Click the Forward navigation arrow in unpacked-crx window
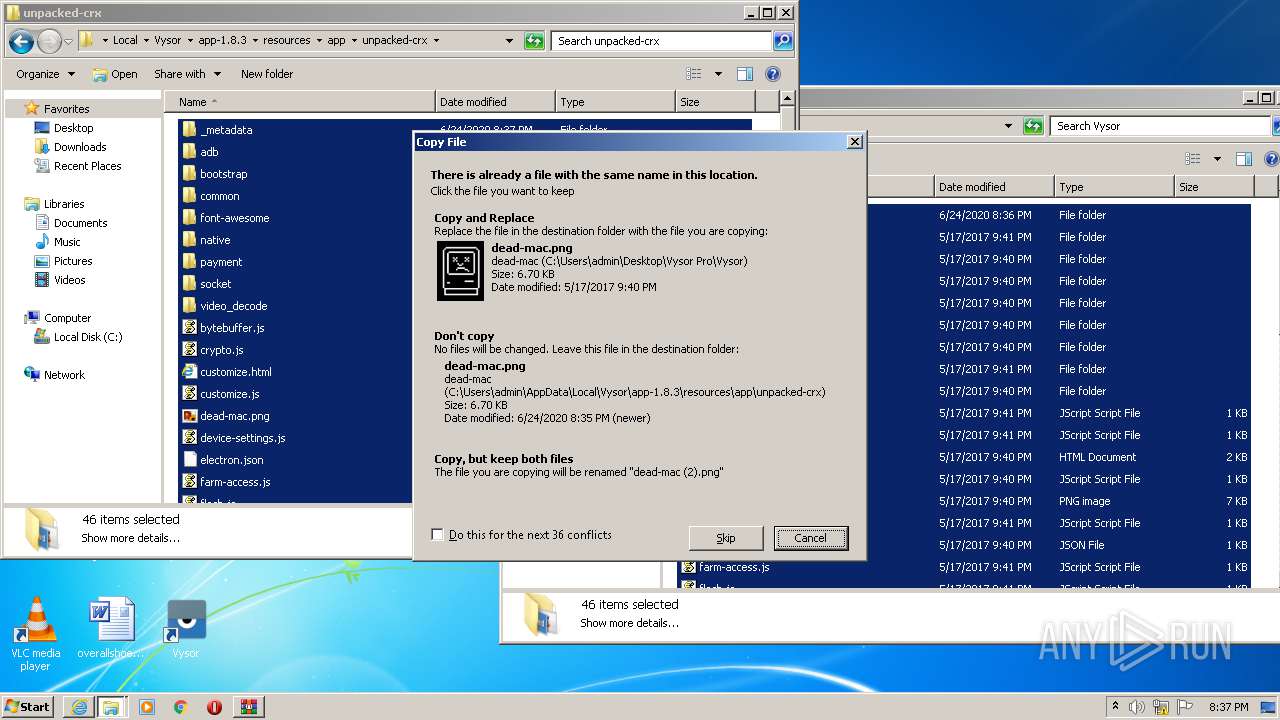 tap(49, 41)
